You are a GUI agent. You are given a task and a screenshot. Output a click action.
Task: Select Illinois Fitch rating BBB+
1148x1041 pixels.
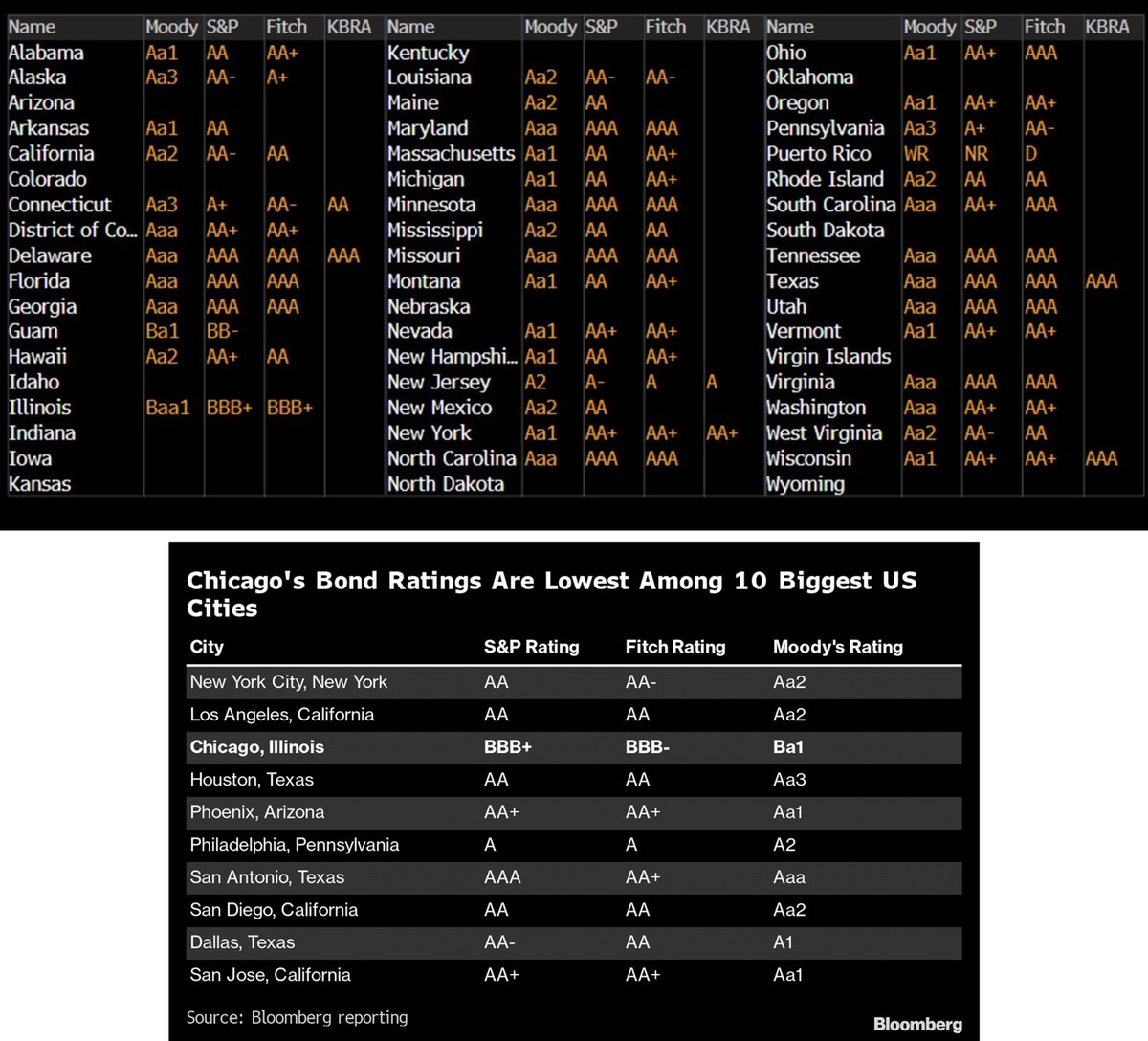pos(290,408)
